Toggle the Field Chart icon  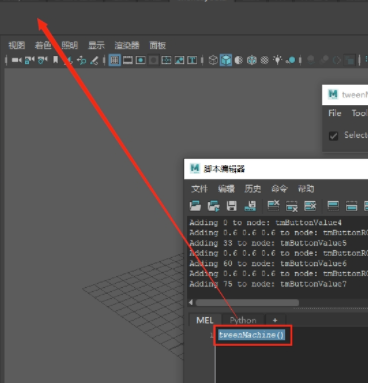[x=166, y=60]
